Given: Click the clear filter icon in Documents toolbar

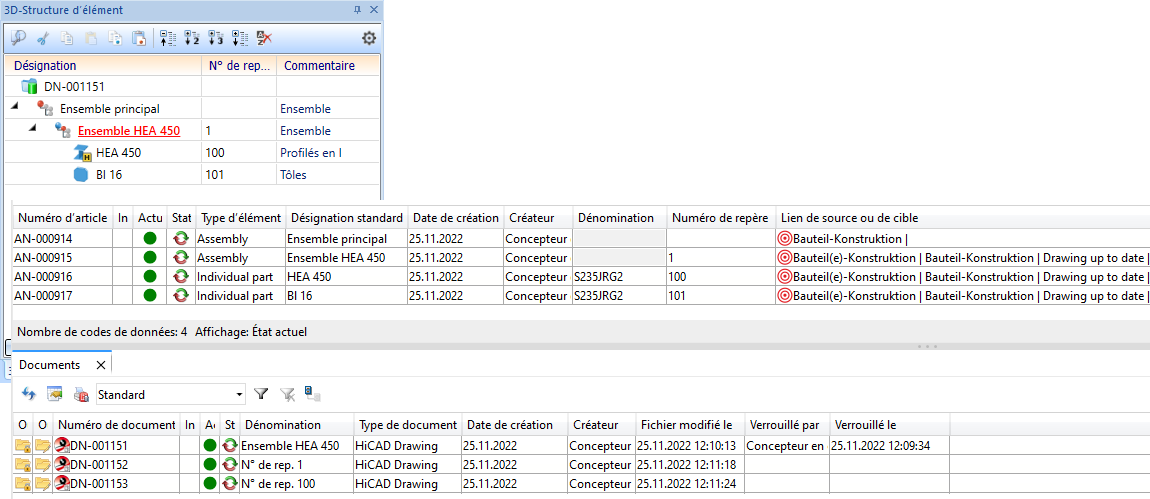Looking at the screenshot, I should click(288, 394).
